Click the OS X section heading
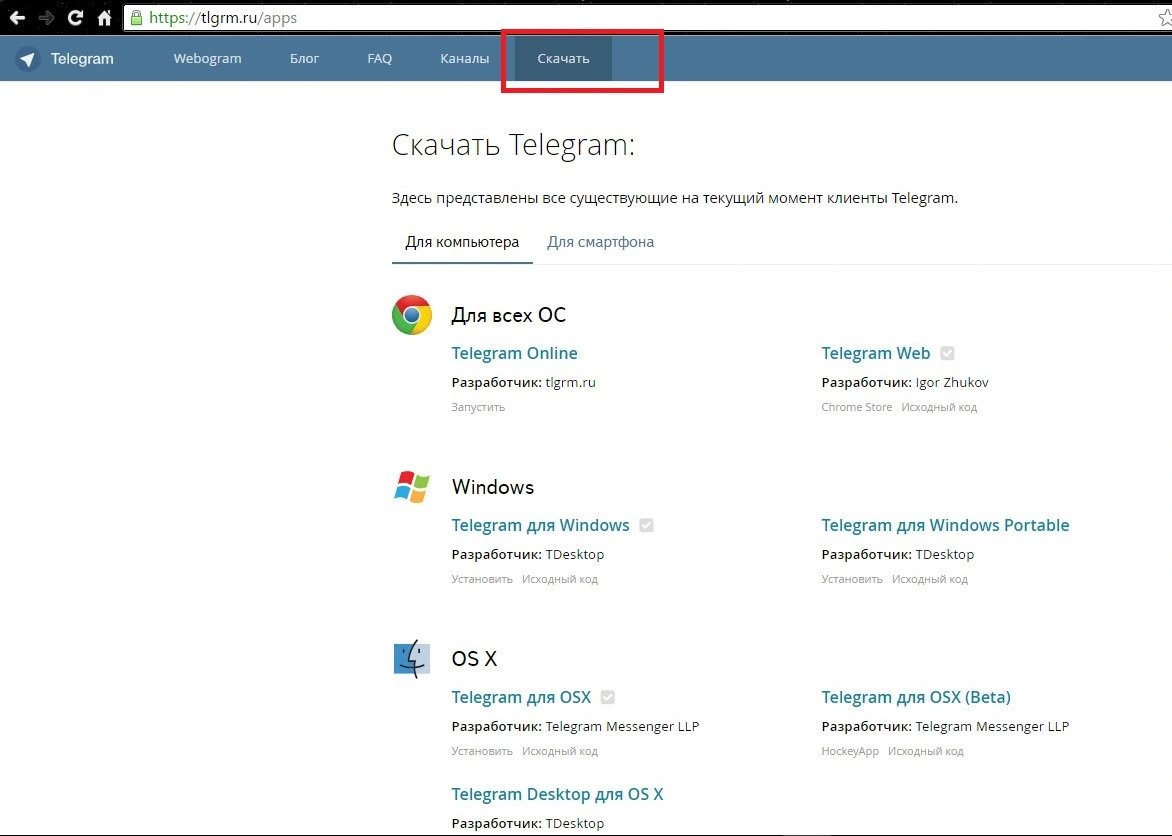The height and width of the screenshot is (836, 1172). 474,659
